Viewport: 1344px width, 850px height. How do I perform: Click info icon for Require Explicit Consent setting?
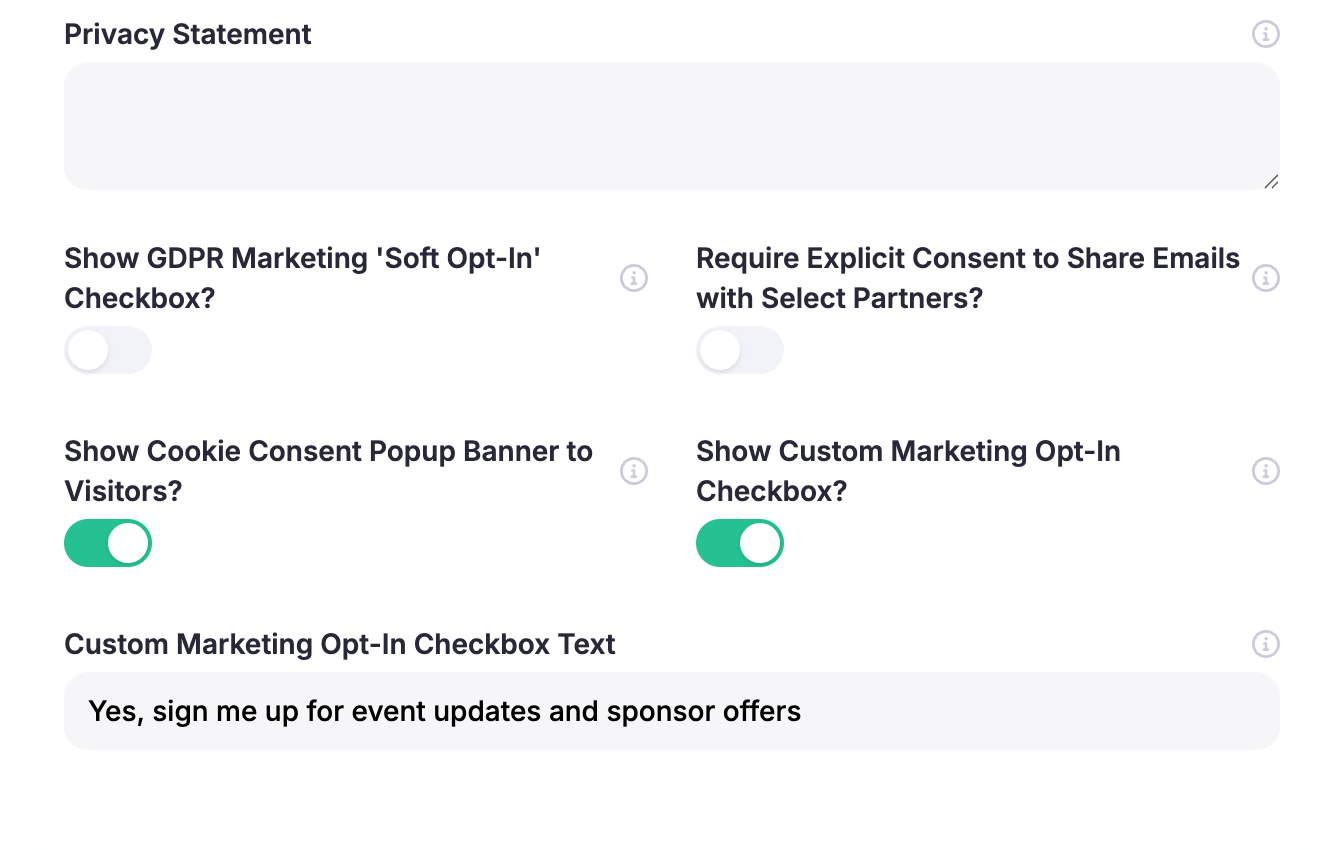1266,278
